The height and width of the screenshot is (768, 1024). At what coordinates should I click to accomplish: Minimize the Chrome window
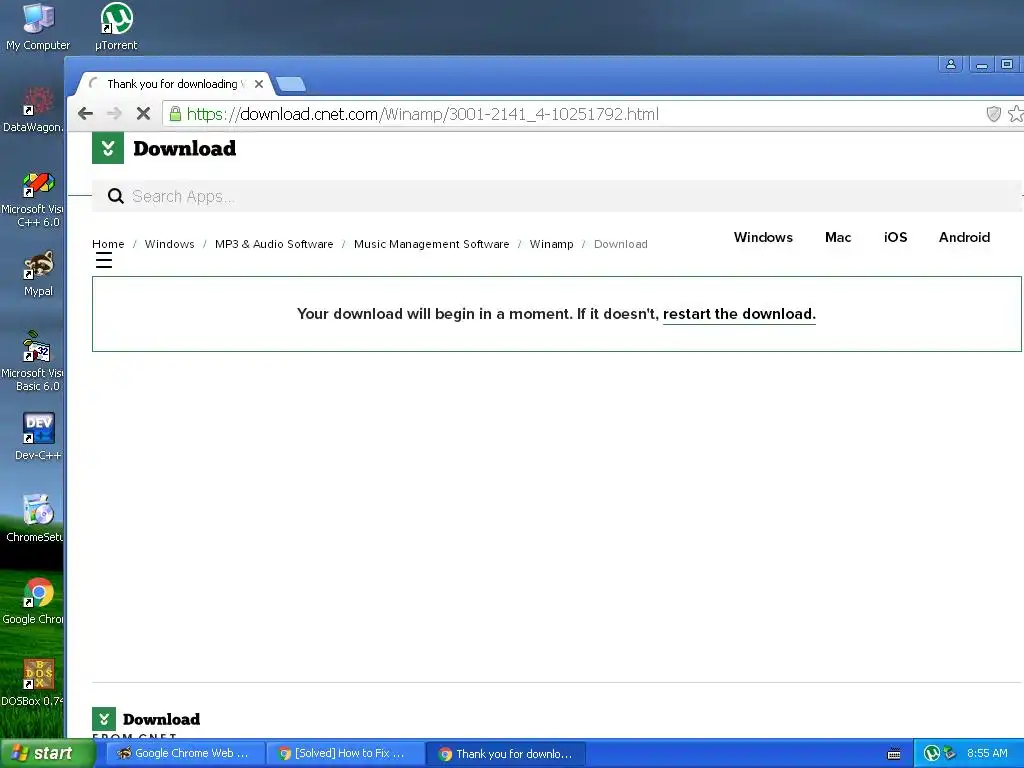pyautogui.click(x=981, y=64)
